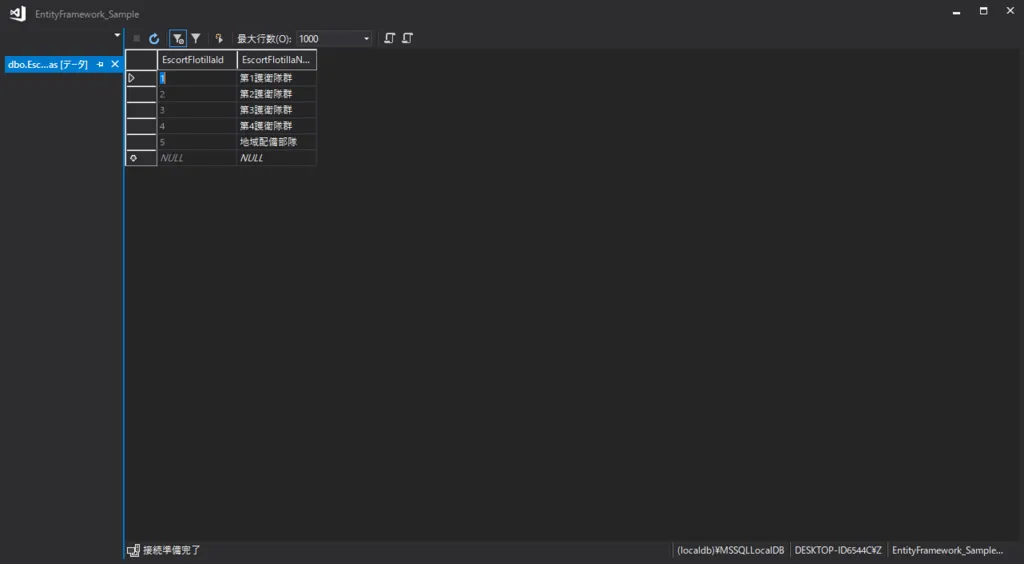The height and width of the screenshot is (564, 1024).
Task: Click the script icon left of 最大行数
Action: [x=219, y=39]
